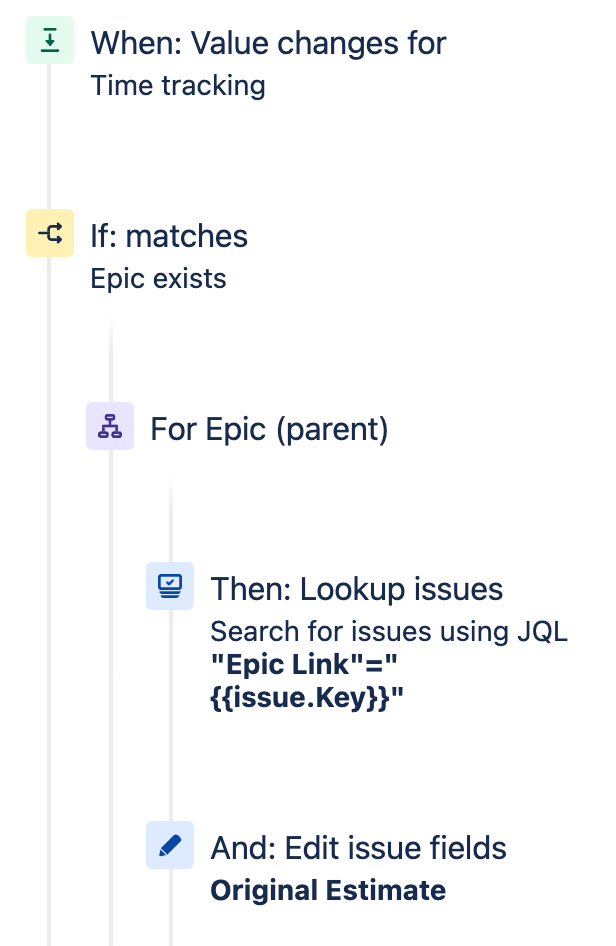
Task: Select the yellow If condition icon
Action: coord(49,233)
